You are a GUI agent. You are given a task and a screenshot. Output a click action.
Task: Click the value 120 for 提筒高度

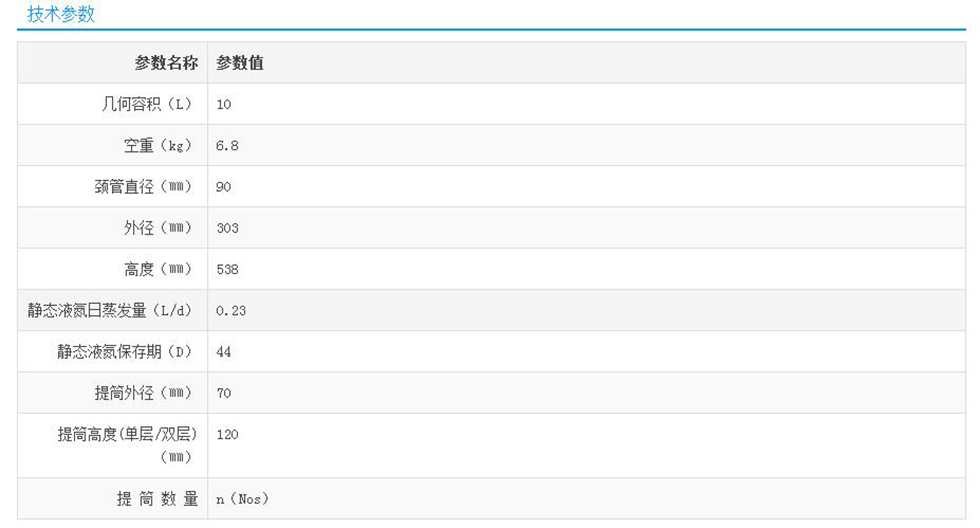click(227, 435)
